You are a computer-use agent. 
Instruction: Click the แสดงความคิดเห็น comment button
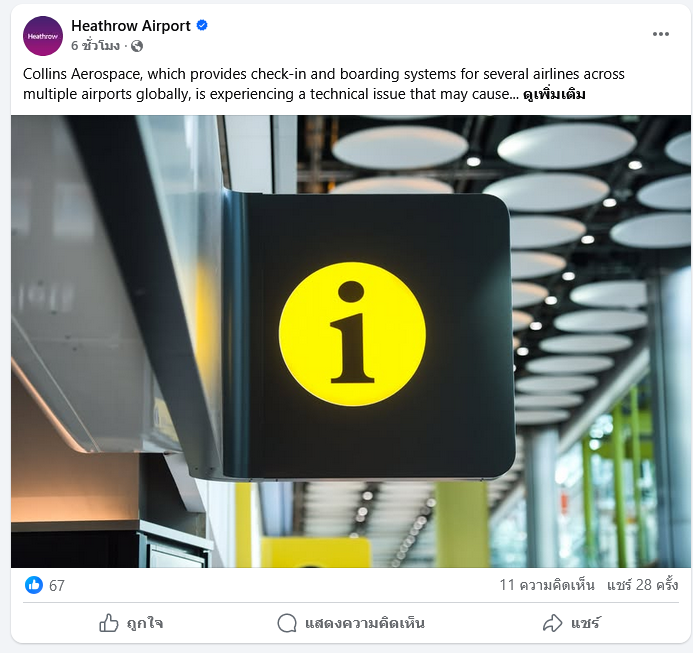pos(351,623)
